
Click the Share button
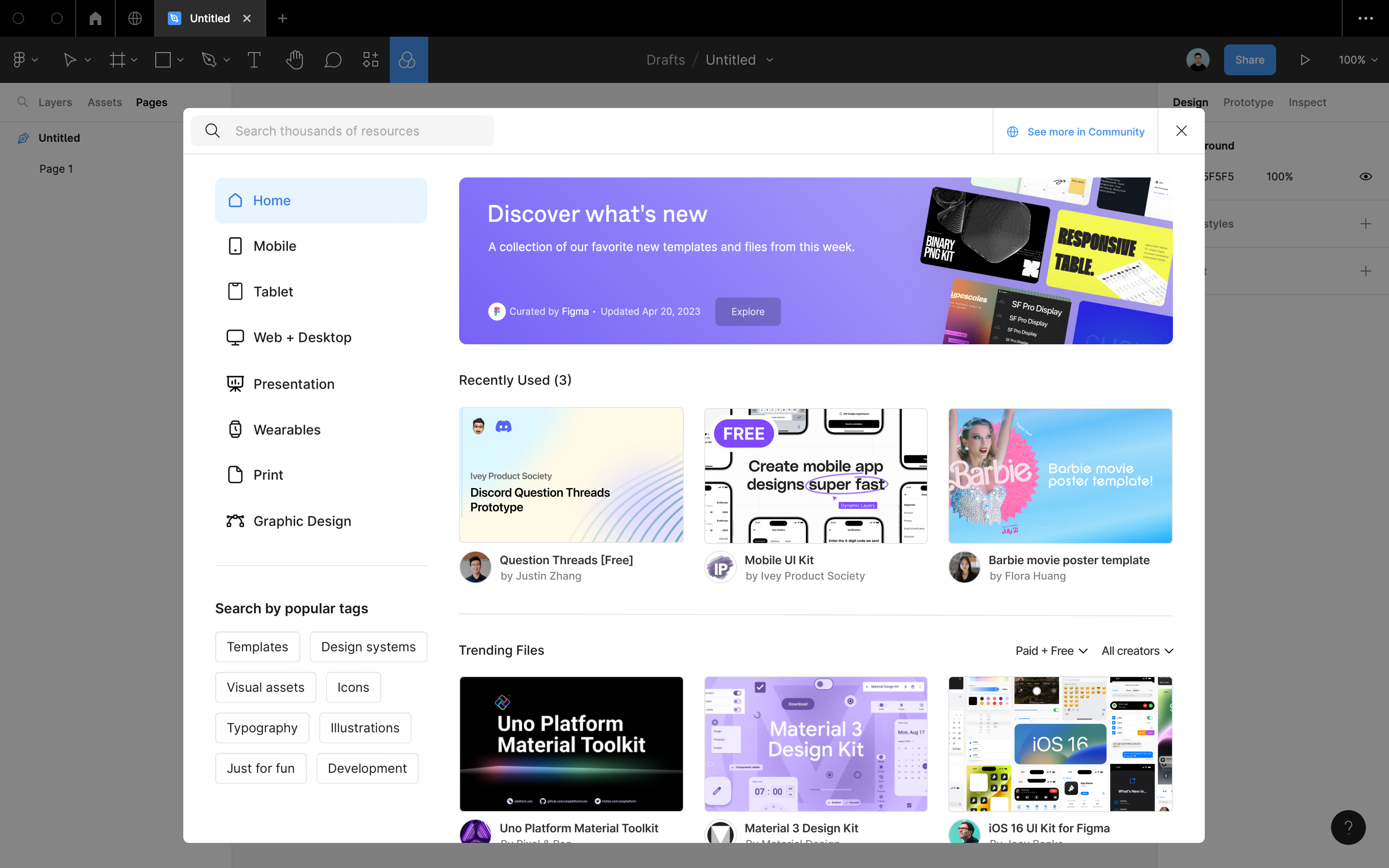click(x=1250, y=60)
